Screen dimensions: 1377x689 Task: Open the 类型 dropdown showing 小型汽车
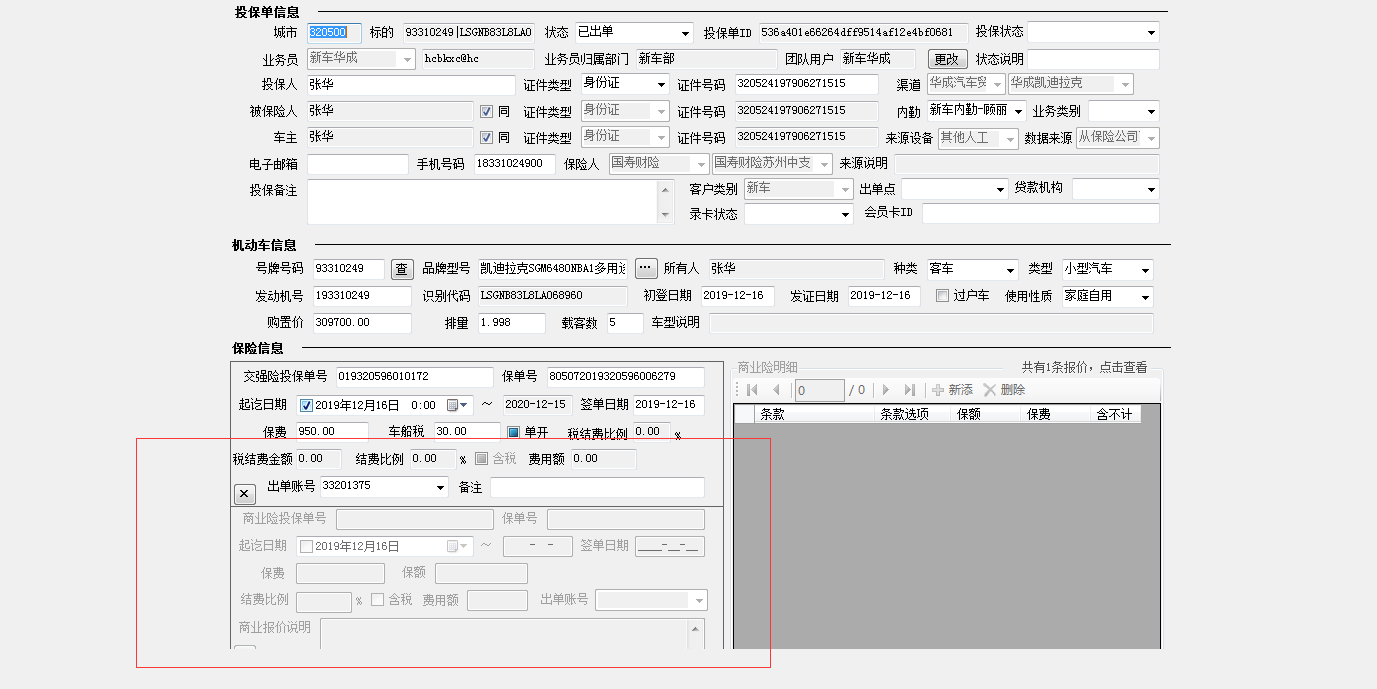coord(1145,269)
